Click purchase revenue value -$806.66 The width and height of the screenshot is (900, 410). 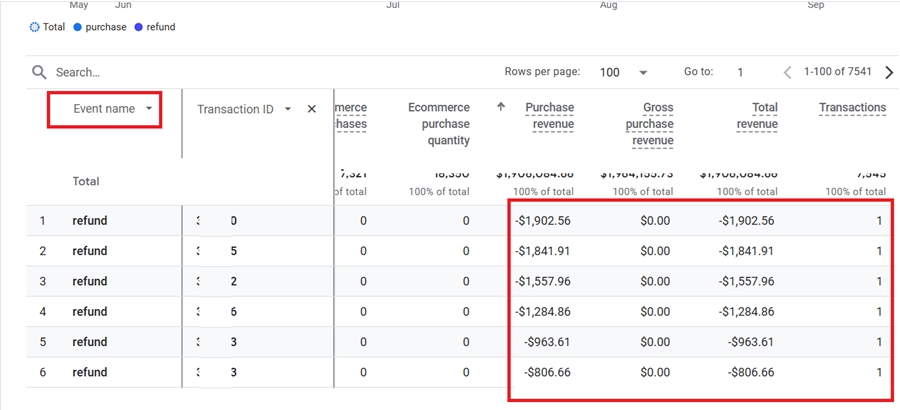coord(547,372)
